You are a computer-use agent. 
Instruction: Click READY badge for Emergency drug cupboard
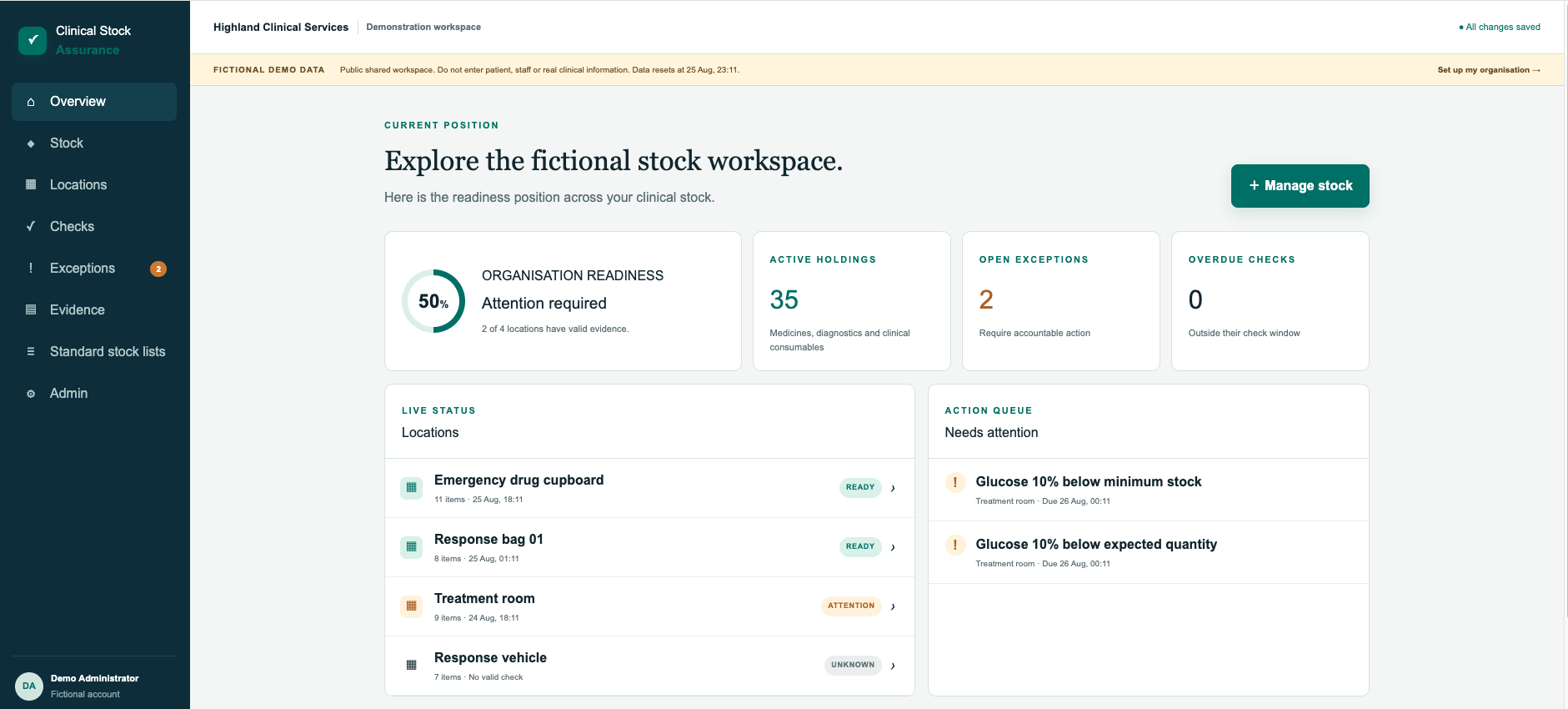[860, 487]
